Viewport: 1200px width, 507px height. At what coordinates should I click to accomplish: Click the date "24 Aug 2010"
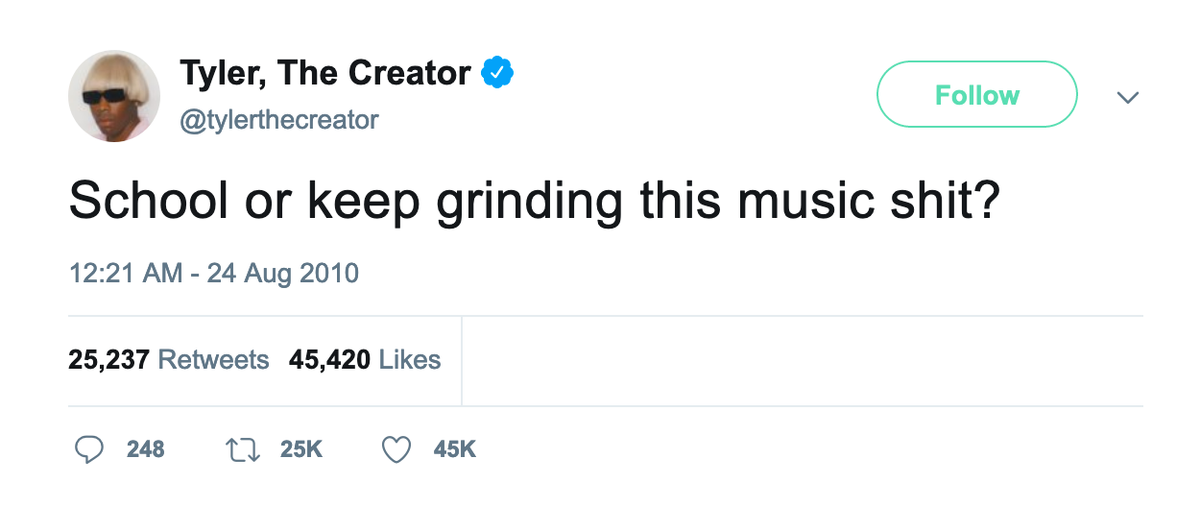coord(282,272)
